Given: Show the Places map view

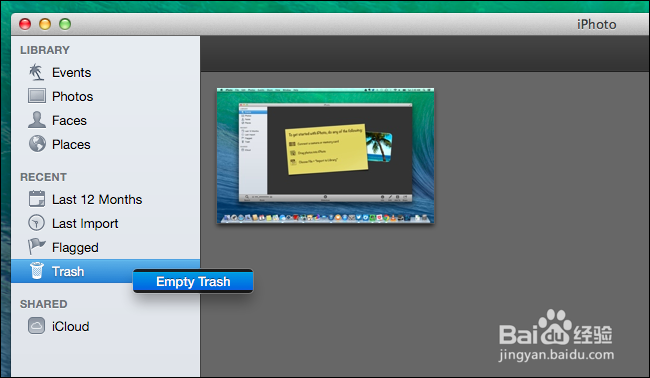Looking at the screenshot, I should point(71,145).
